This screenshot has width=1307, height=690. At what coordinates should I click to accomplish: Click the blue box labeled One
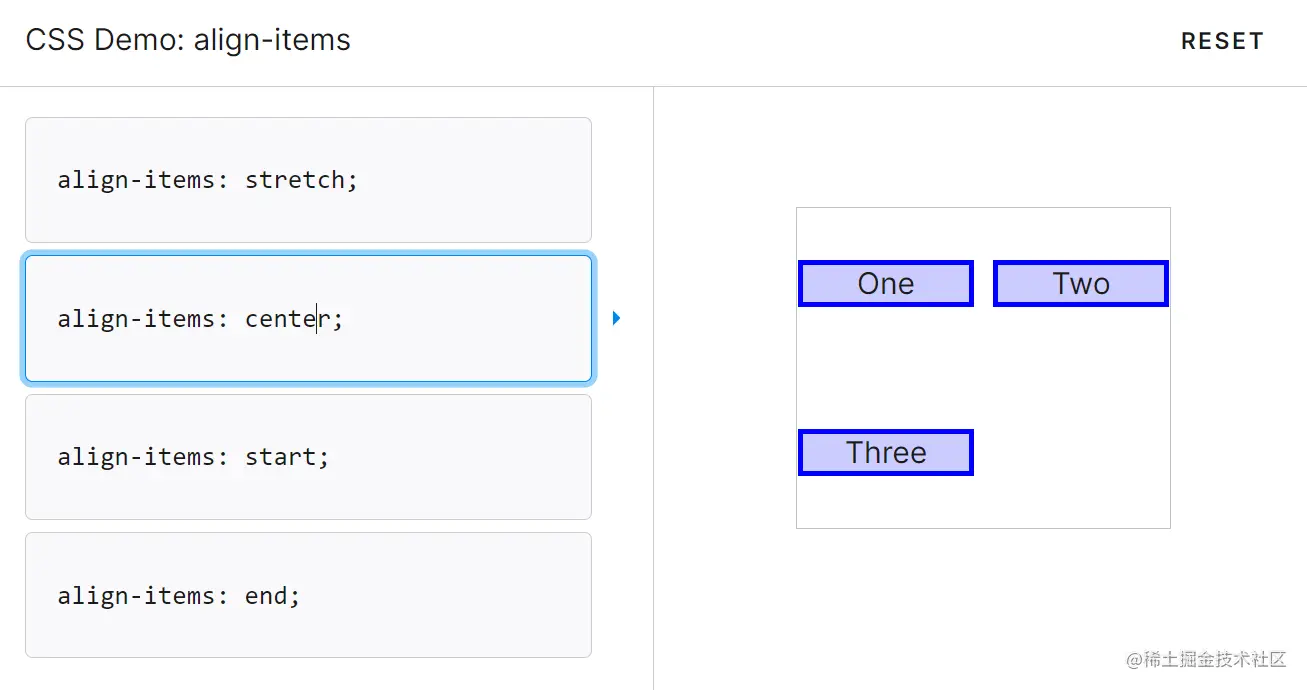click(x=886, y=283)
